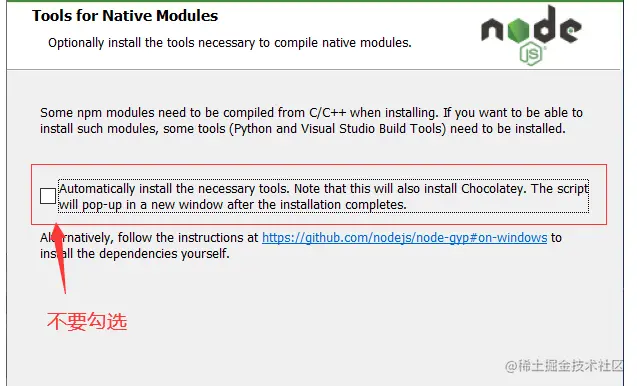Click the "Automatically install the necessary tools" label
The image size is (637, 386).
coord(174,189)
